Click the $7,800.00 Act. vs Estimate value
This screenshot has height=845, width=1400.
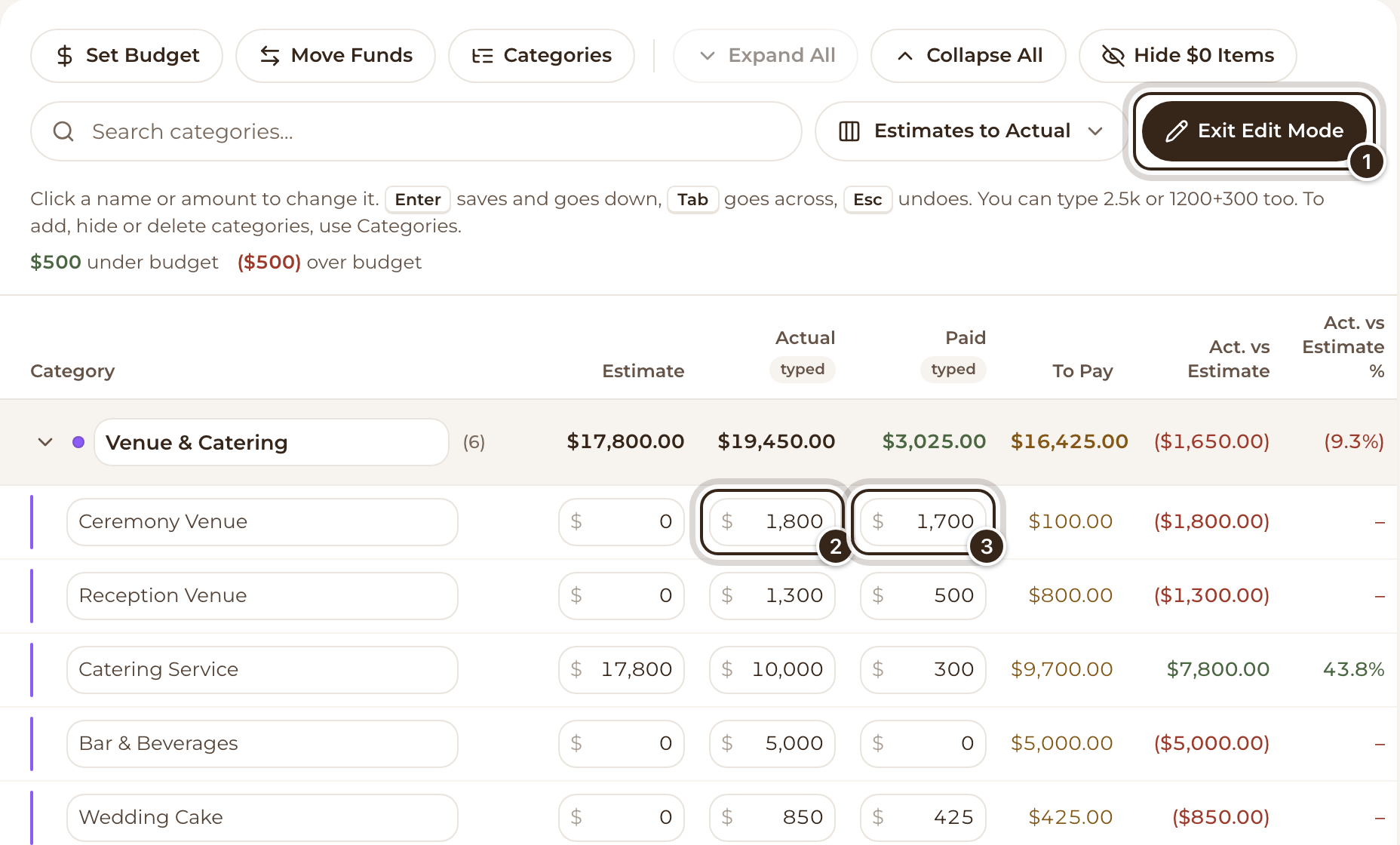(x=1218, y=670)
